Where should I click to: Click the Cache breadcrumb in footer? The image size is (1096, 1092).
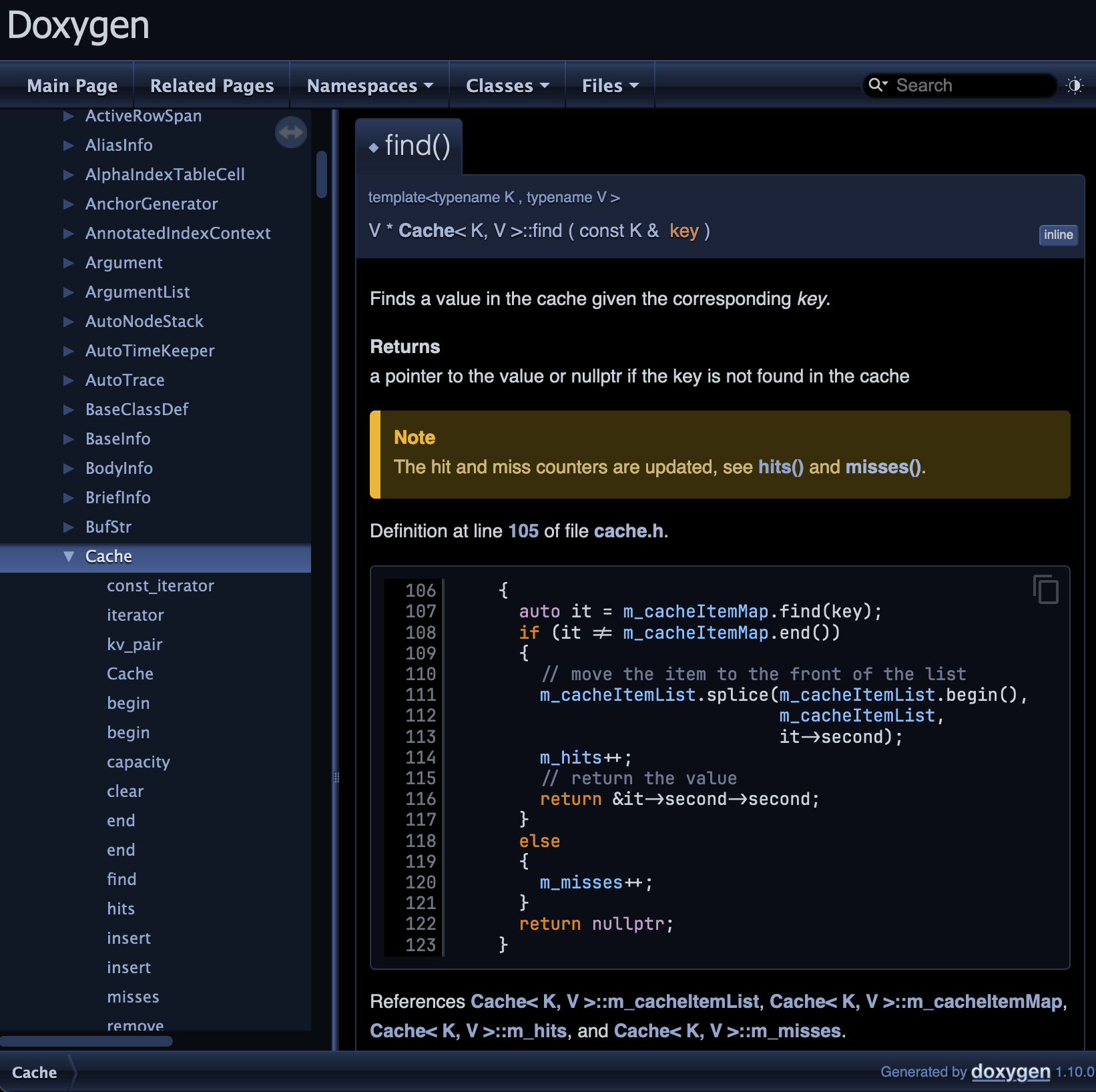[x=34, y=1073]
